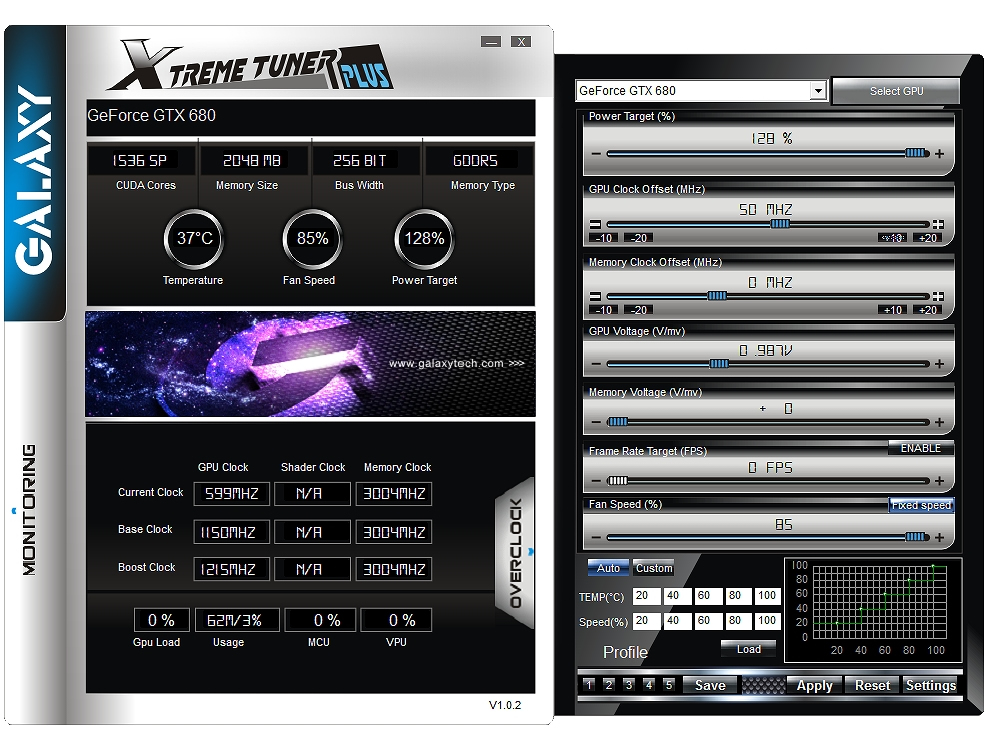Click +20 under Memory Clock Offset
Image resolution: width=988 pixels, height=729 pixels.
[928, 310]
